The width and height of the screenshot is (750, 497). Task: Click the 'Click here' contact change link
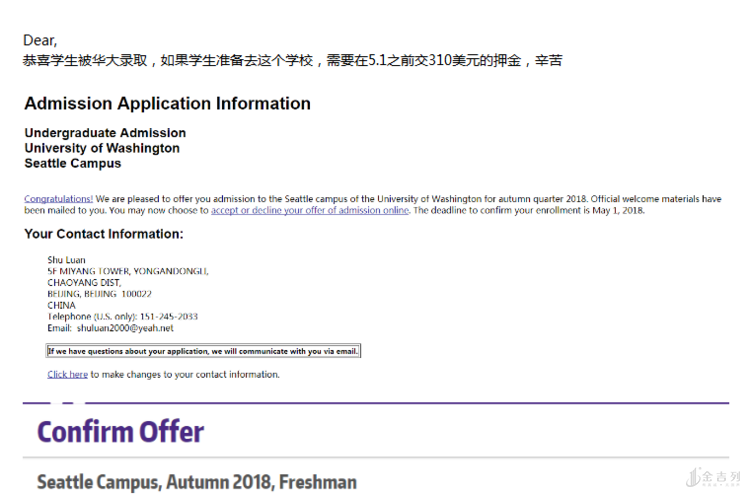(67, 375)
